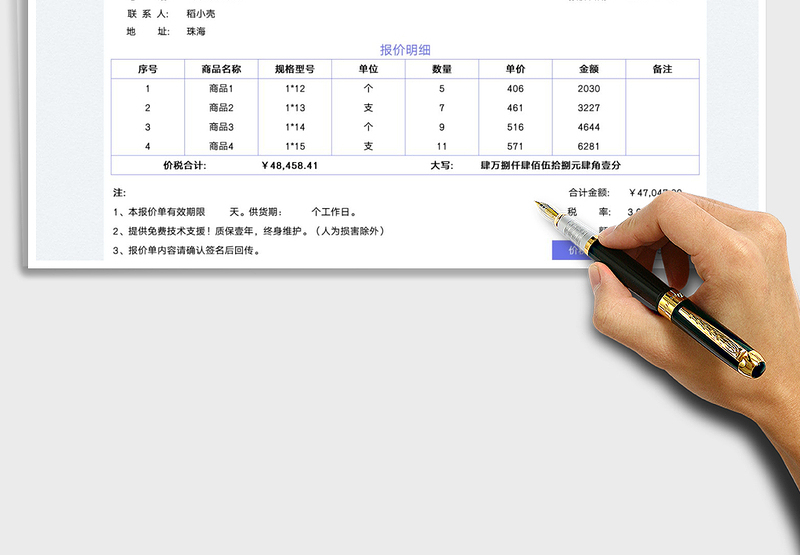Viewport: 800px width, 555px height.
Task: Click the contact name 稻小壳
Action: [201, 14]
